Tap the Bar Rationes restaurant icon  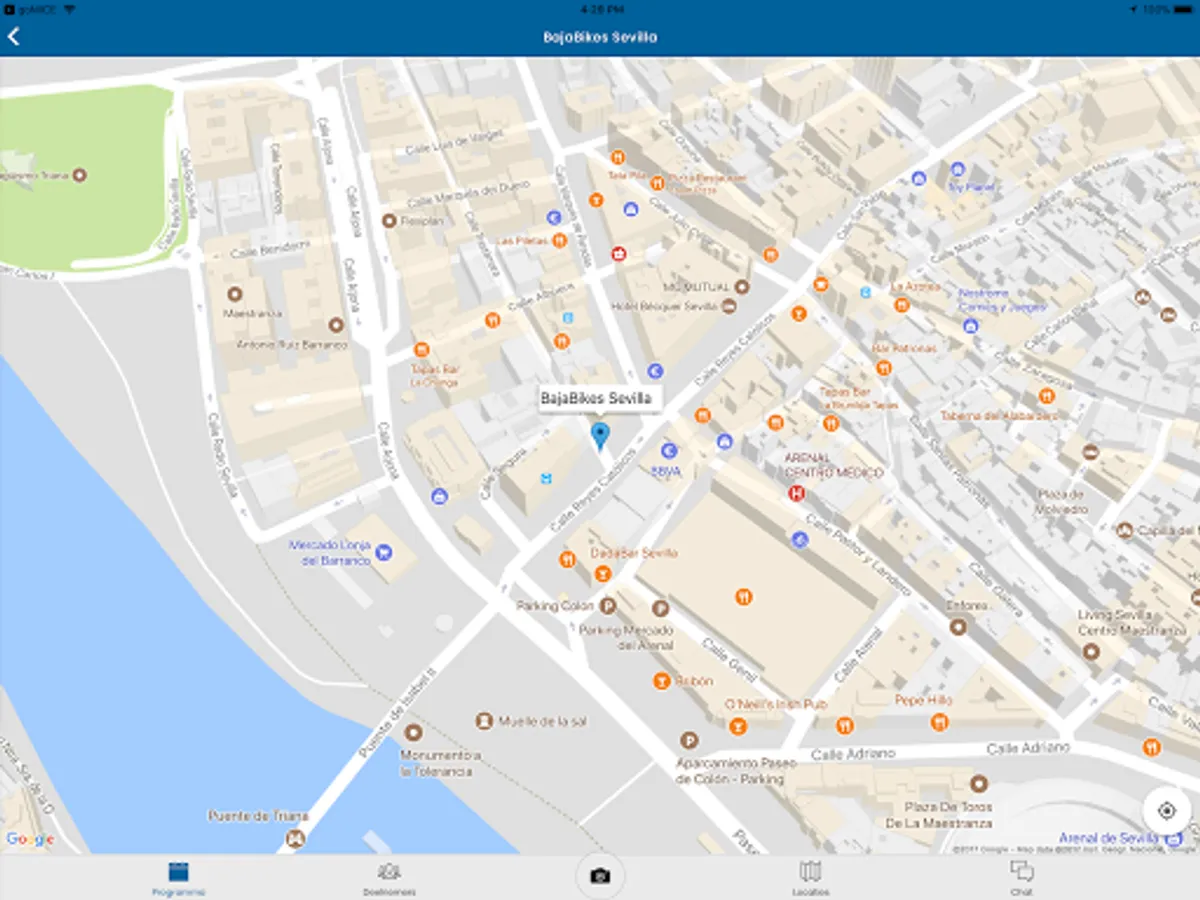pyautogui.click(x=883, y=367)
